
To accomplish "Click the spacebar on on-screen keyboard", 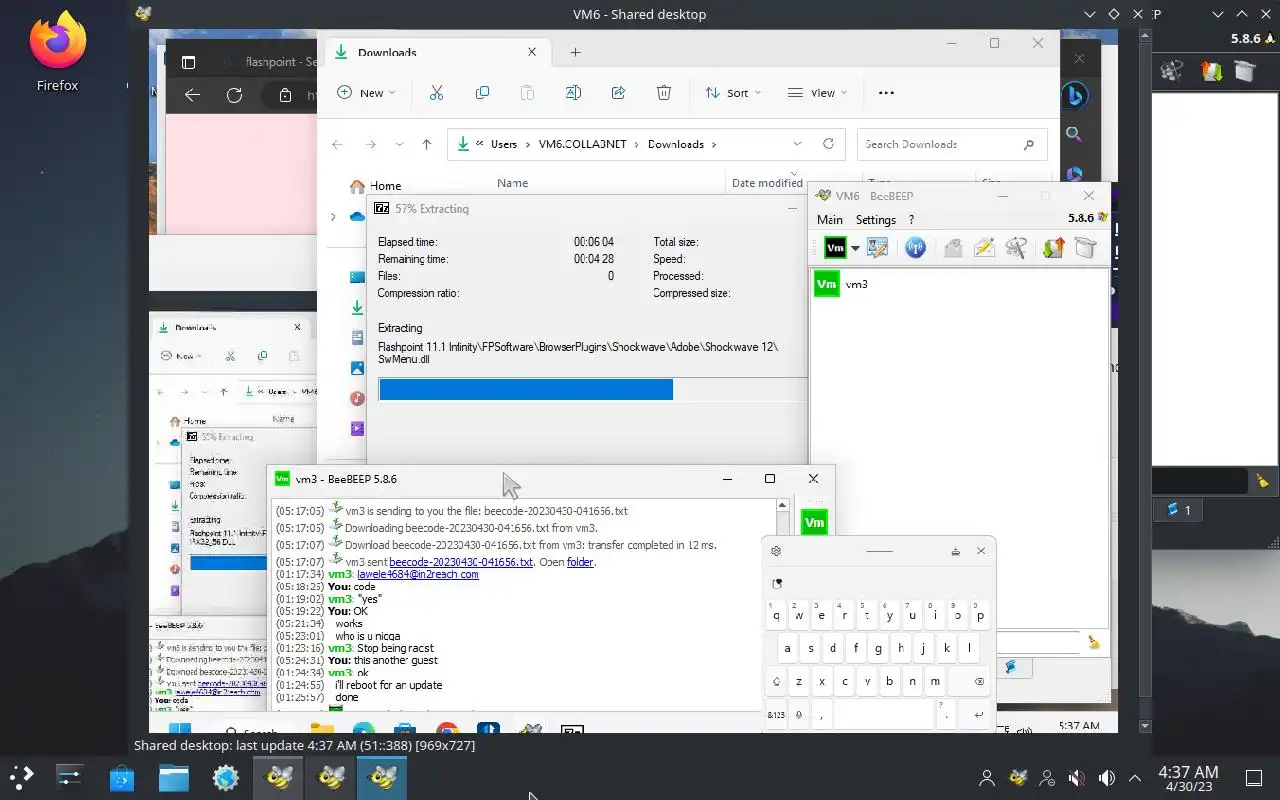I will (883, 715).
